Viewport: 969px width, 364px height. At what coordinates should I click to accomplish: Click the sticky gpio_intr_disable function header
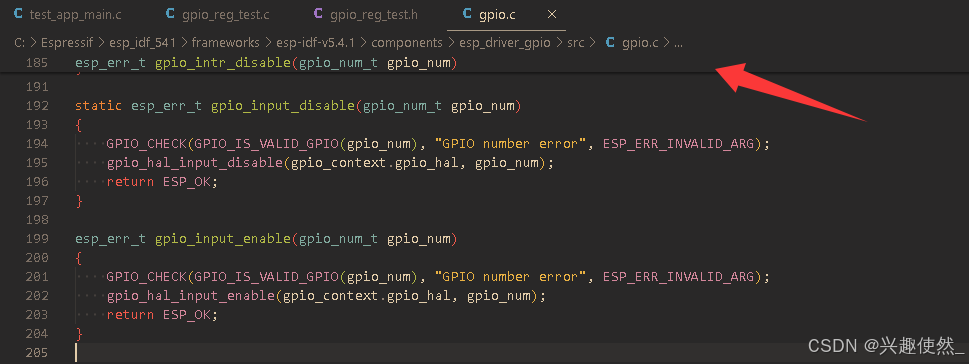[x=266, y=63]
